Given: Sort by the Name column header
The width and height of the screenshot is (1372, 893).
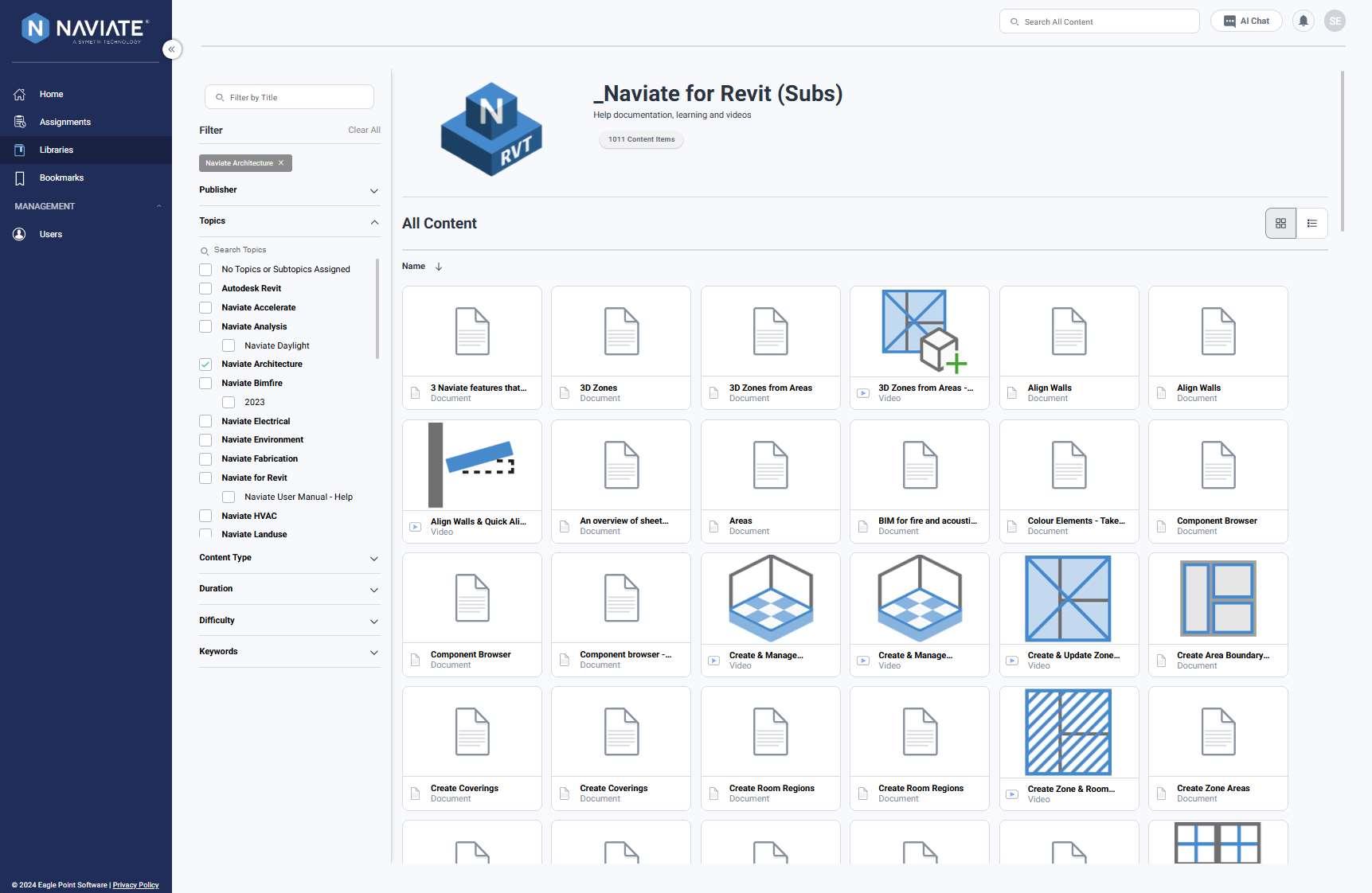Looking at the screenshot, I should click(413, 267).
